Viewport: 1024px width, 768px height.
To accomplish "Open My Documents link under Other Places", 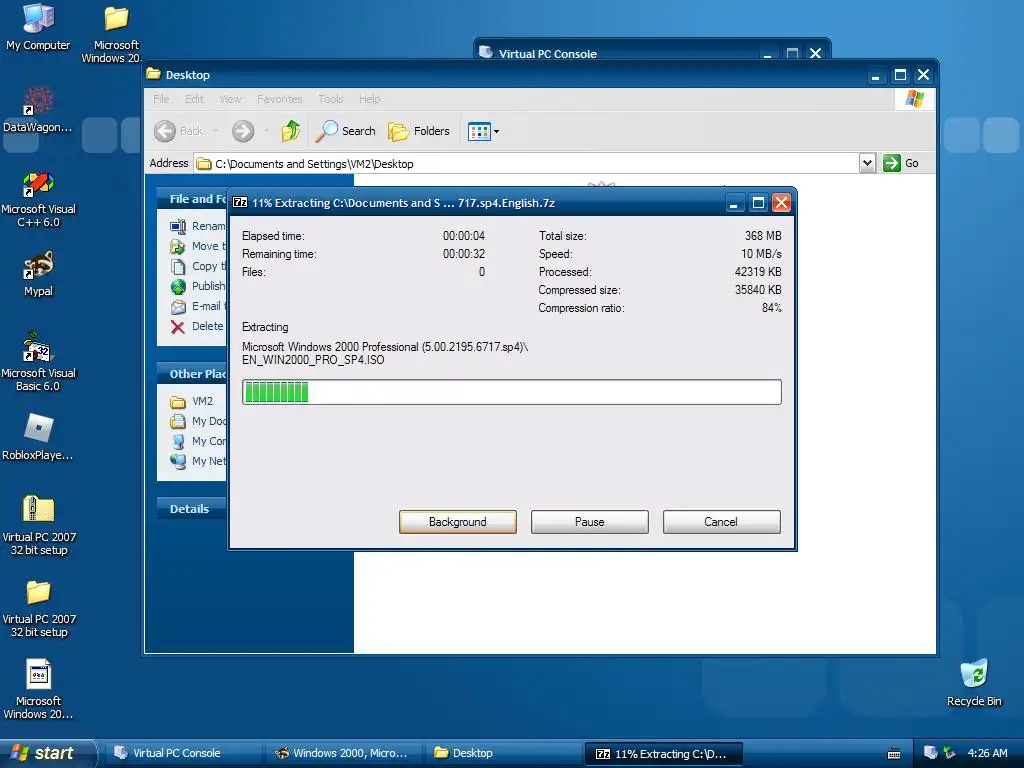I will 198,421.
